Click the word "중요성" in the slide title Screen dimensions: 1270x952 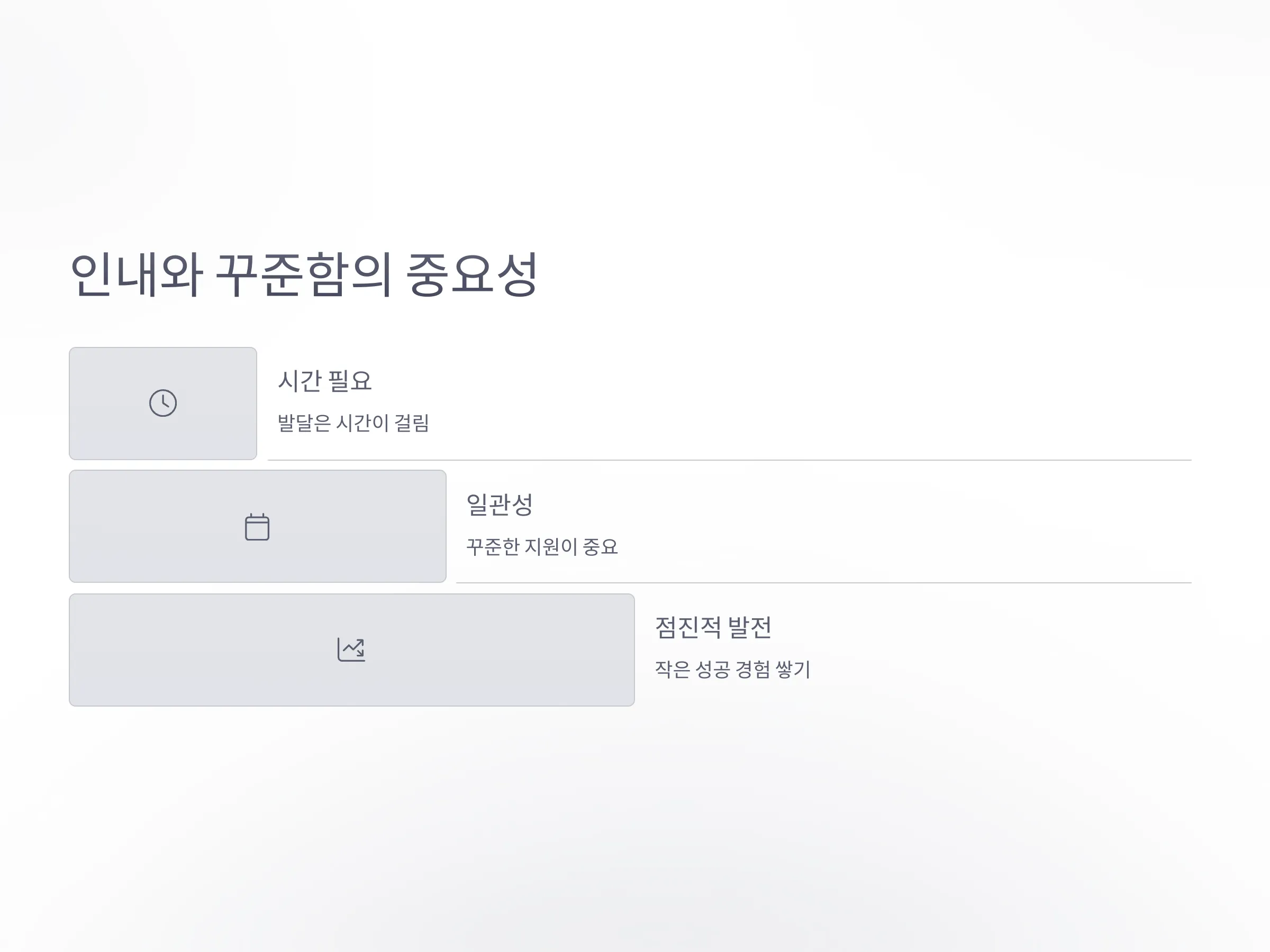pyautogui.click(x=472, y=274)
